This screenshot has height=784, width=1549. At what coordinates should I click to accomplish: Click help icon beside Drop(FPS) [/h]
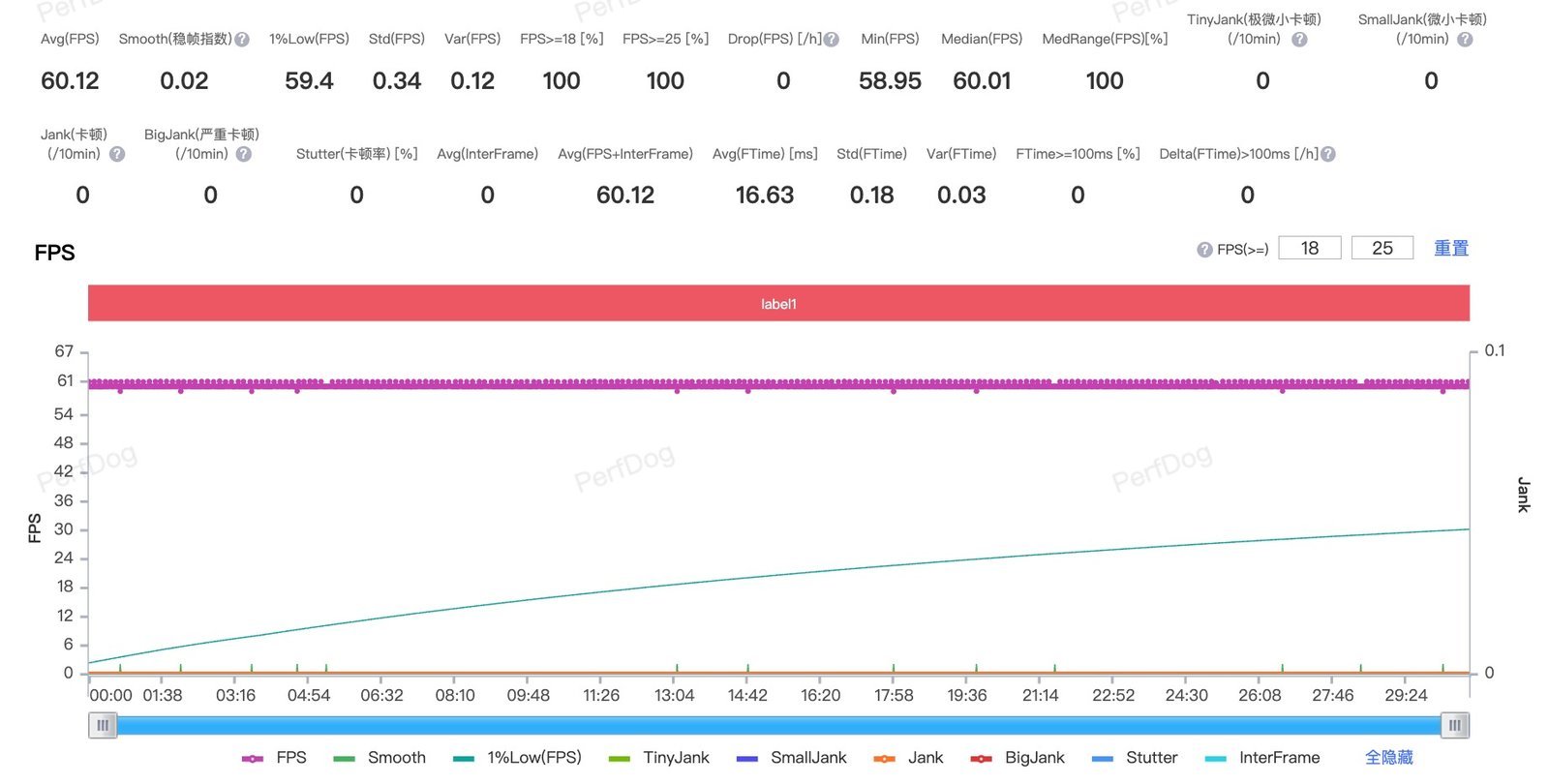tap(831, 40)
